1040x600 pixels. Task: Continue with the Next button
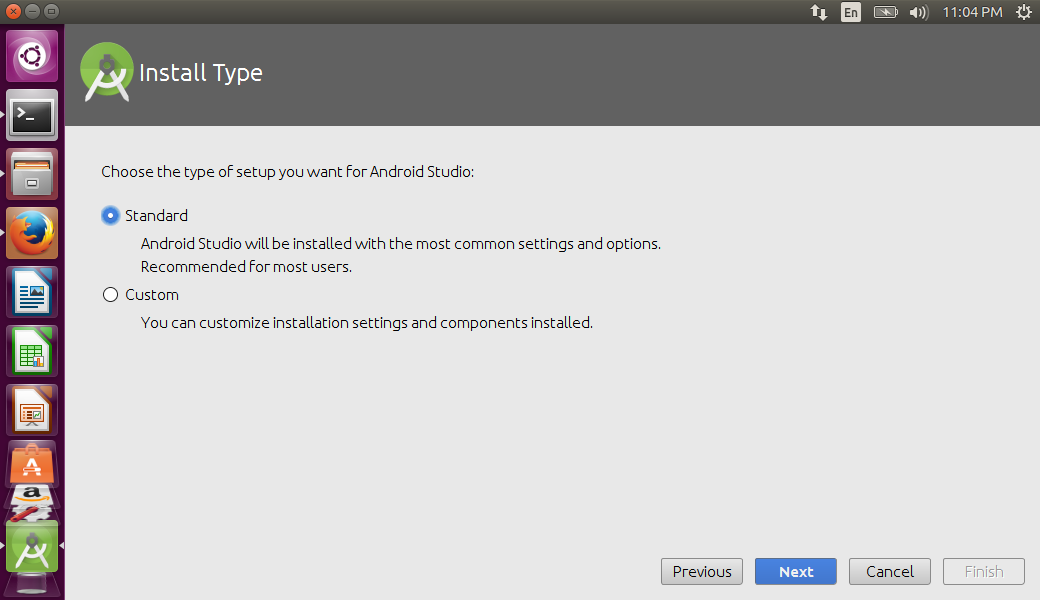(796, 571)
